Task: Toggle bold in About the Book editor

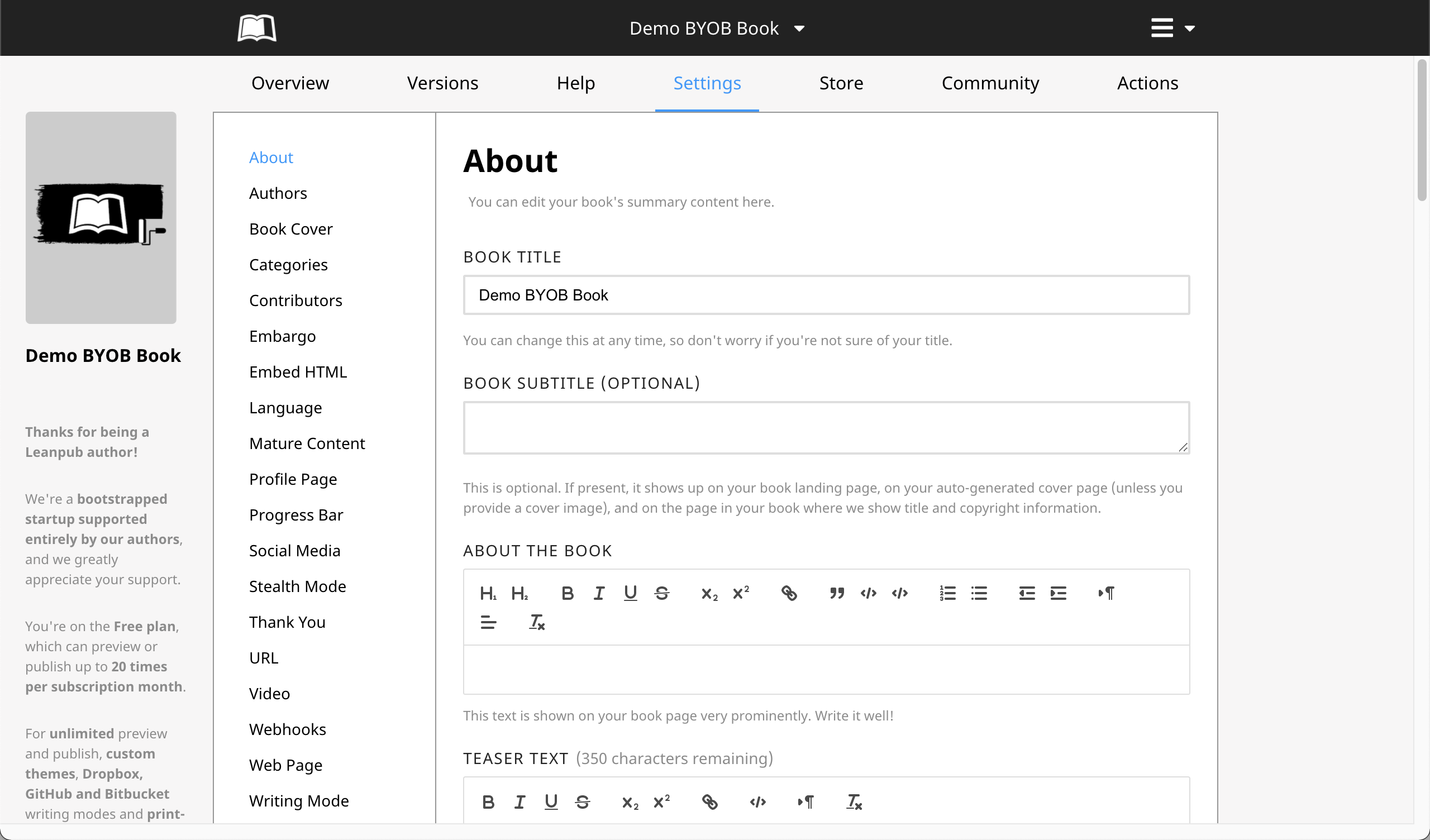Action: (x=567, y=594)
